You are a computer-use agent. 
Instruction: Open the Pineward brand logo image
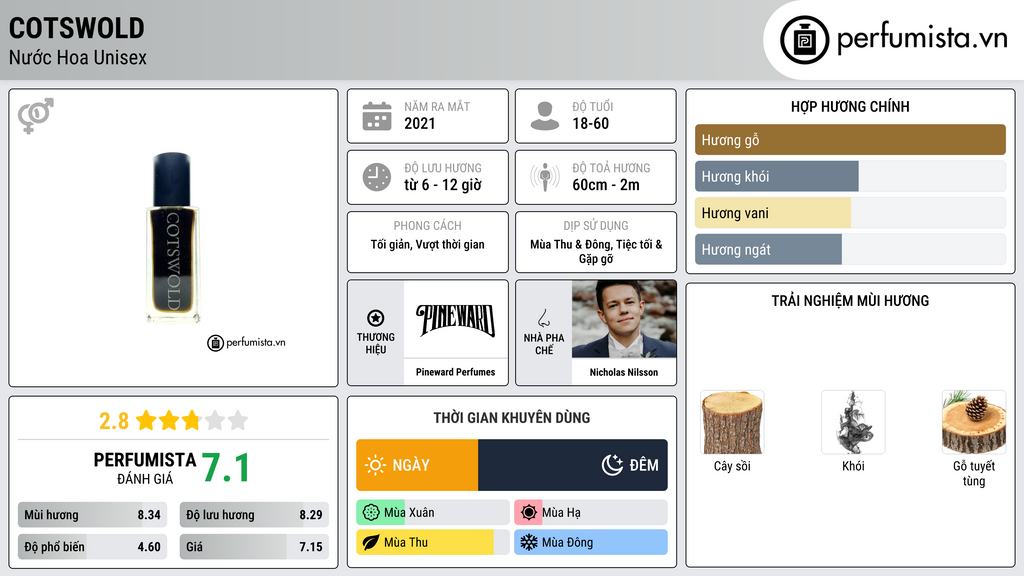point(456,319)
